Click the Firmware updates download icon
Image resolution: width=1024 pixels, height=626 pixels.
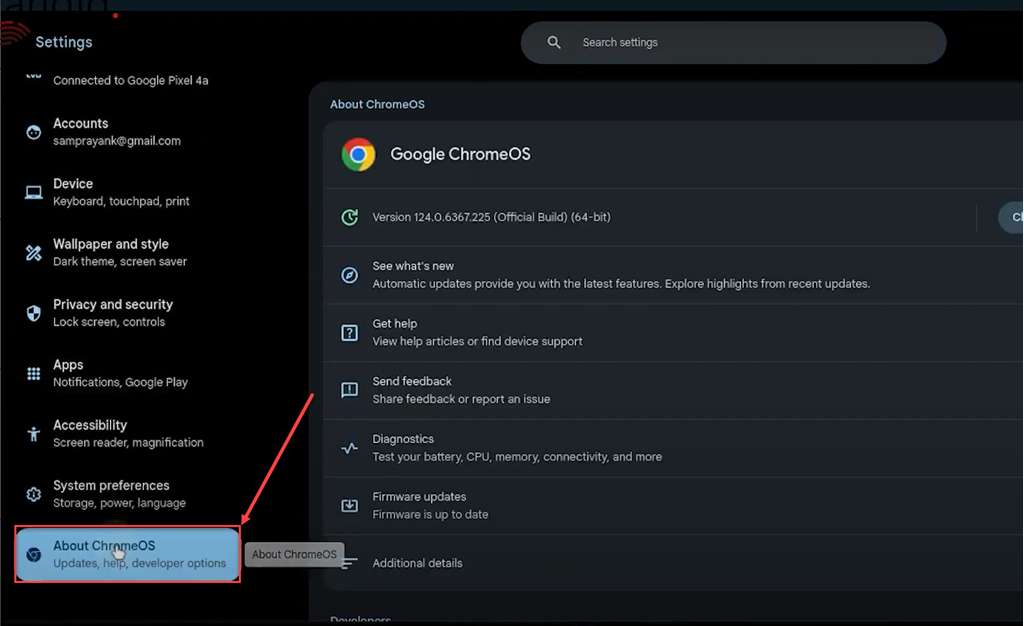click(x=349, y=506)
